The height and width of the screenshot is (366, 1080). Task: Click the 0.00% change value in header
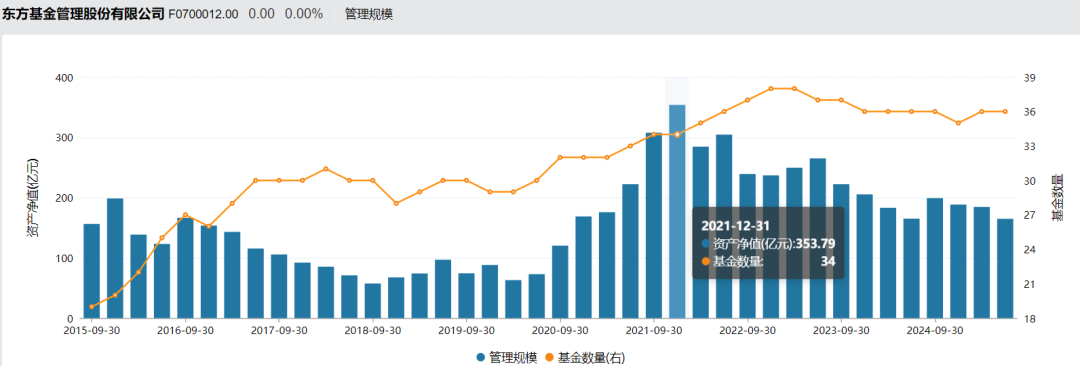(304, 14)
